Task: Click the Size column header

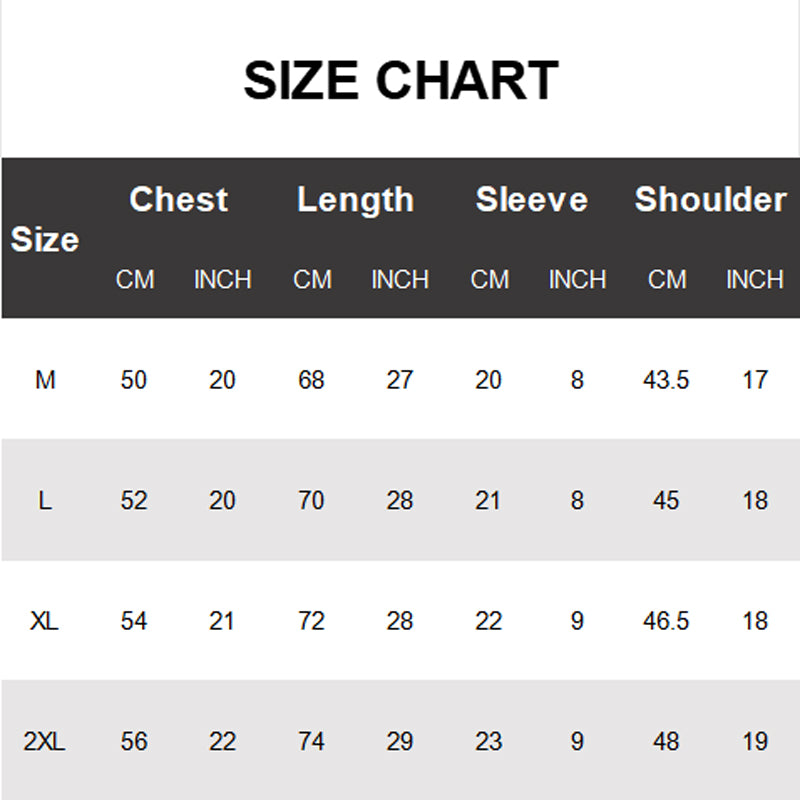Action: click(x=45, y=240)
